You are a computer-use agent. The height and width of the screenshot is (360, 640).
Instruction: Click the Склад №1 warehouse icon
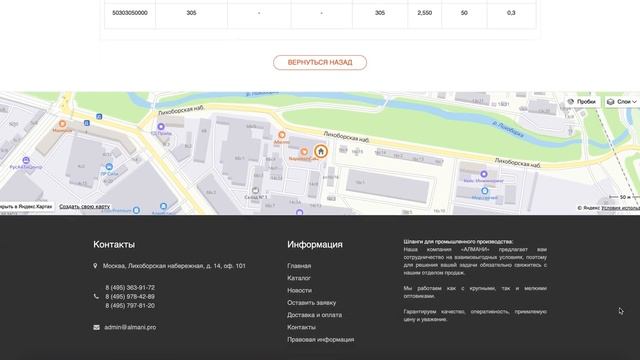(255, 190)
